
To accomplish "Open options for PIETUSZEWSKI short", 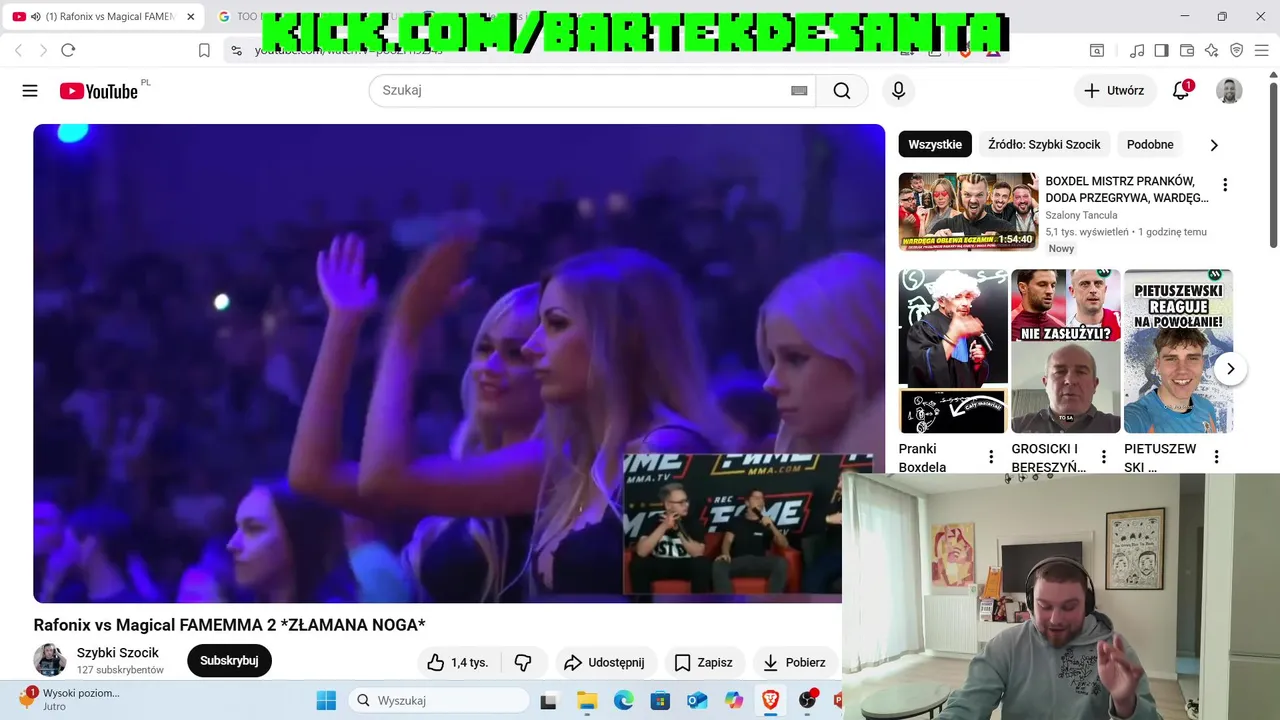I will click(1216, 457).
